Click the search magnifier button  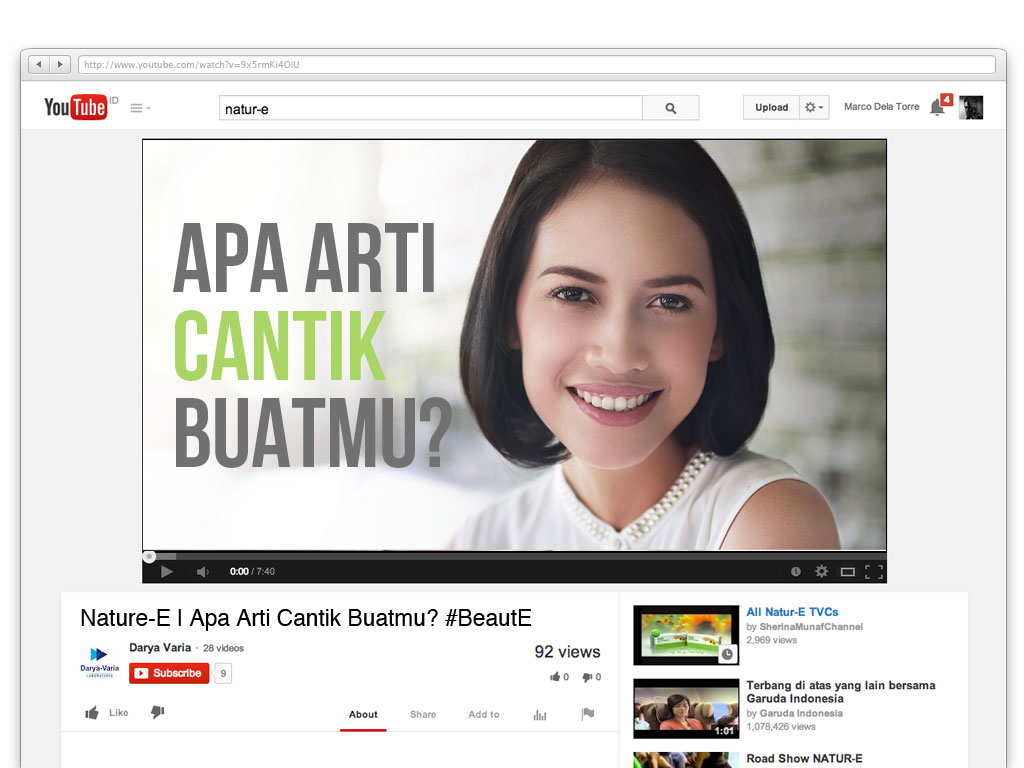(670, 108)
